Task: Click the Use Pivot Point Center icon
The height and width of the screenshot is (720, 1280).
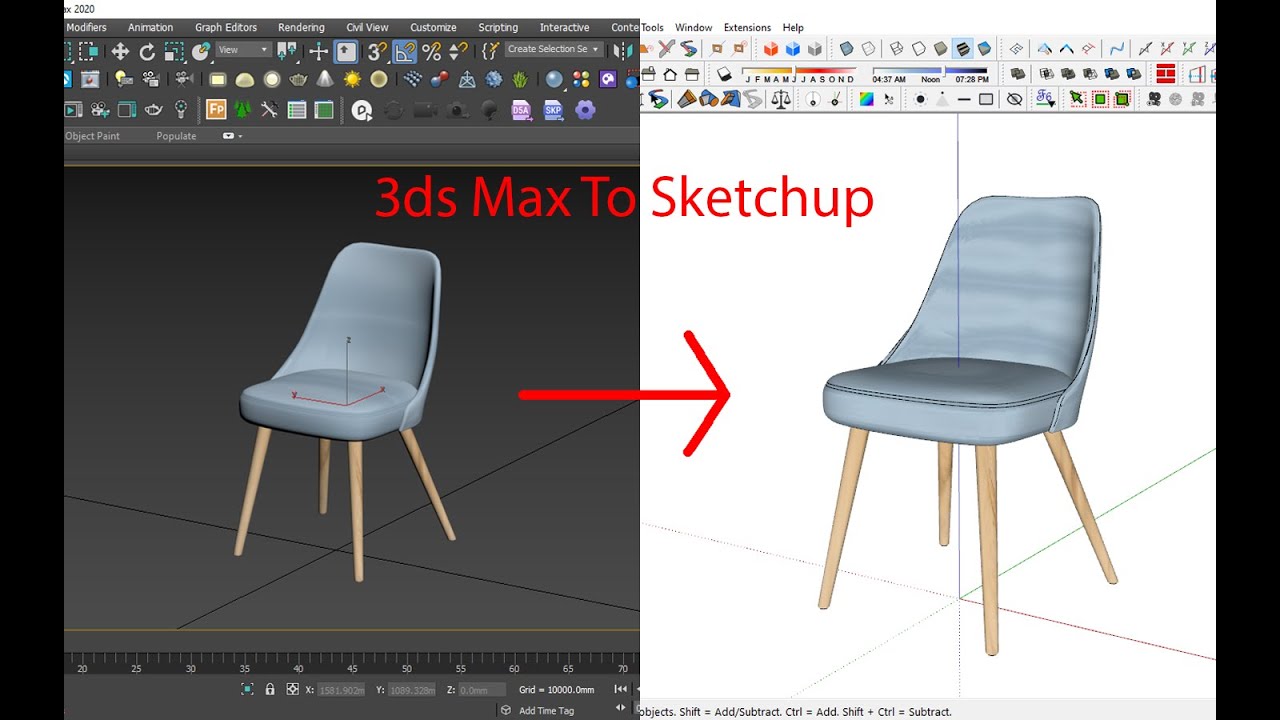Action: coord(288,50)
